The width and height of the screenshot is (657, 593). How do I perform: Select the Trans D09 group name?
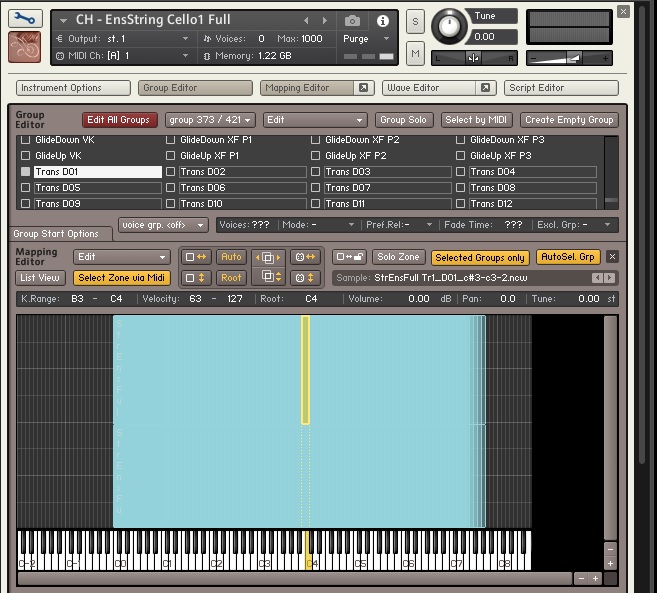click(x=98, y=204)
